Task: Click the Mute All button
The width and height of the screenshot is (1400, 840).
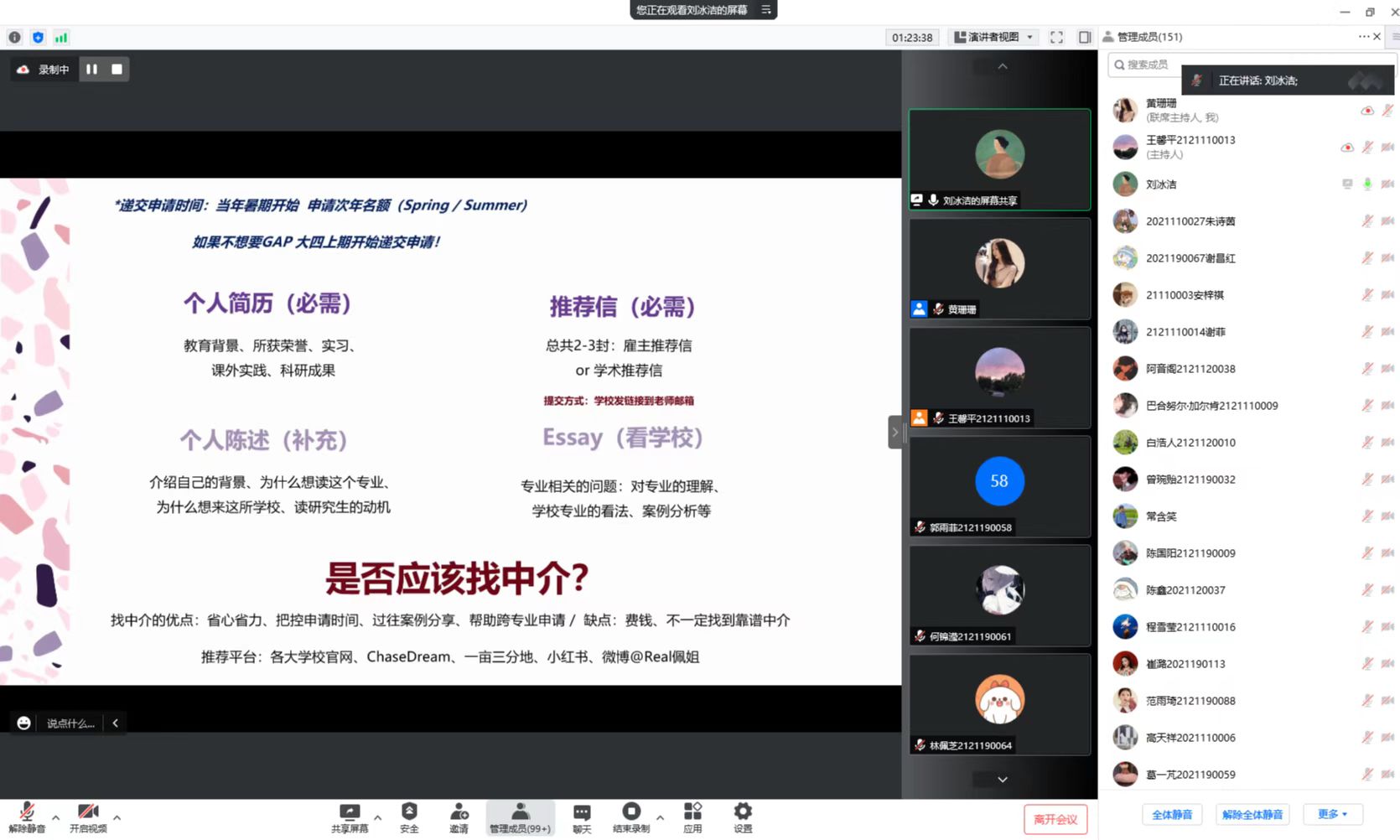Action: tap(1171, 814)
